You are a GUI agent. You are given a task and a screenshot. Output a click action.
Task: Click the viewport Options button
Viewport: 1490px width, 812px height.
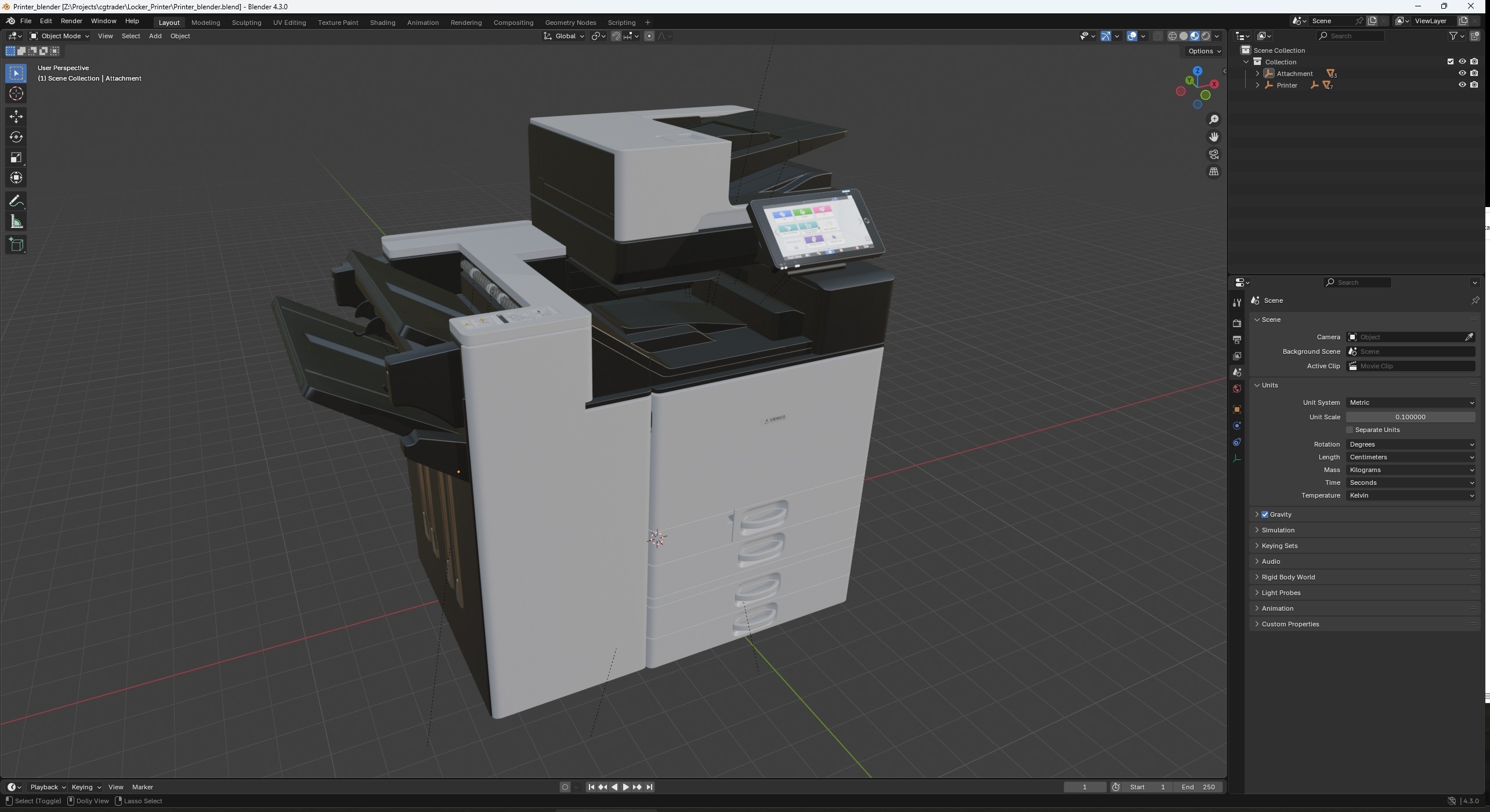[x=1204, y=51]
